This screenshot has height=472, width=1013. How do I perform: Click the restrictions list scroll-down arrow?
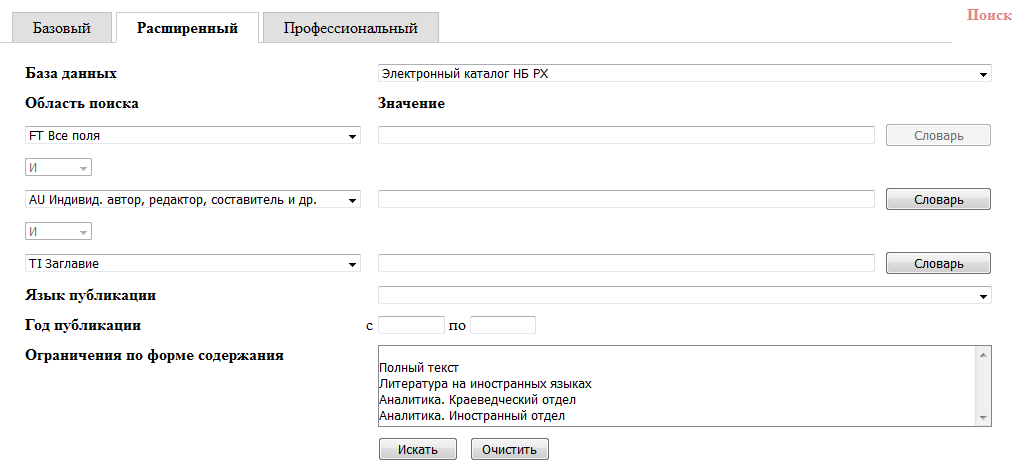[982, 417]
